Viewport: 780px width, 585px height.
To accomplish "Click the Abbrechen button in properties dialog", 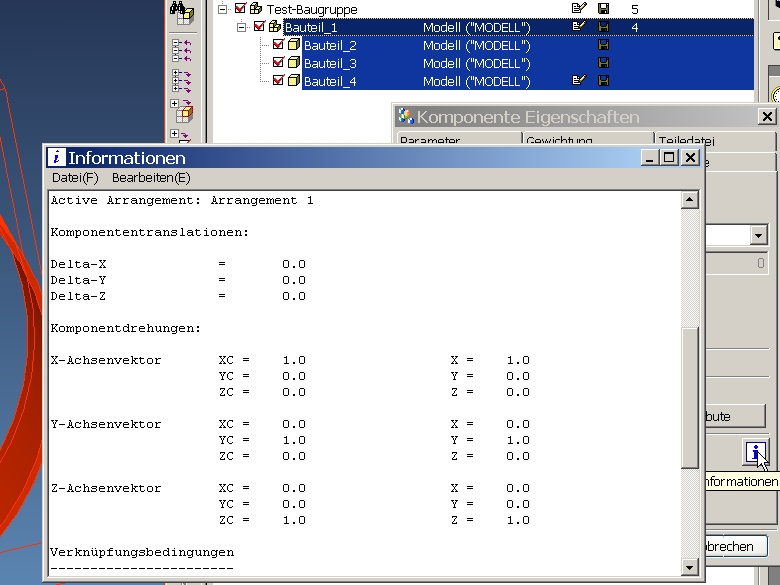I will (x=736, y=546).
